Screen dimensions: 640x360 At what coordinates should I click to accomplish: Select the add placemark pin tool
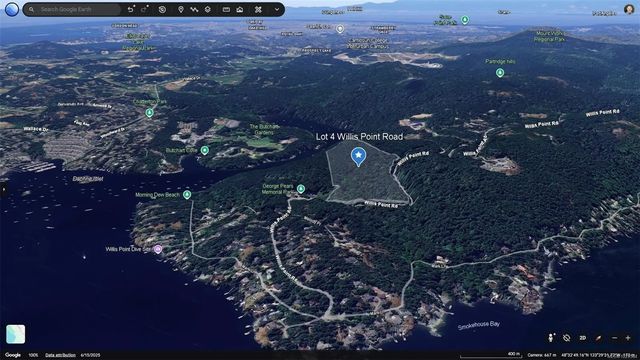[x=181, y=9]
